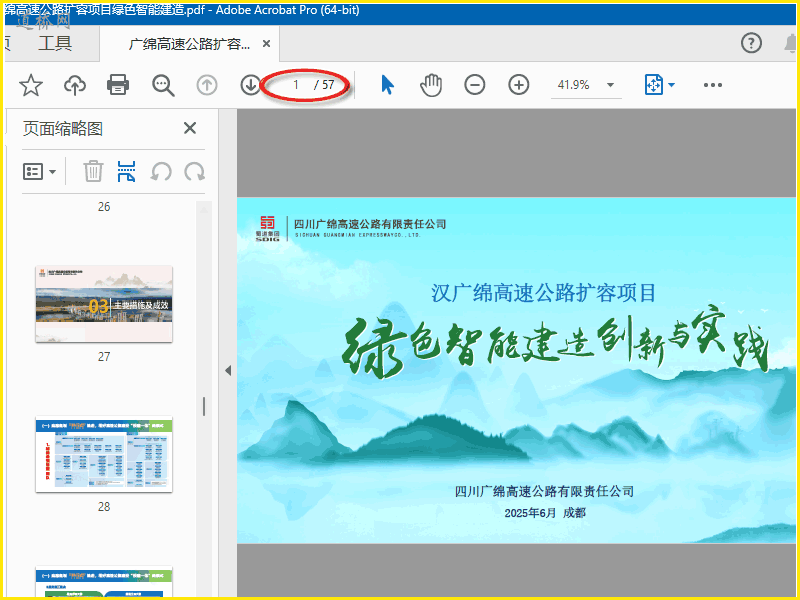Rotate page clockwise

pos(194,171)
